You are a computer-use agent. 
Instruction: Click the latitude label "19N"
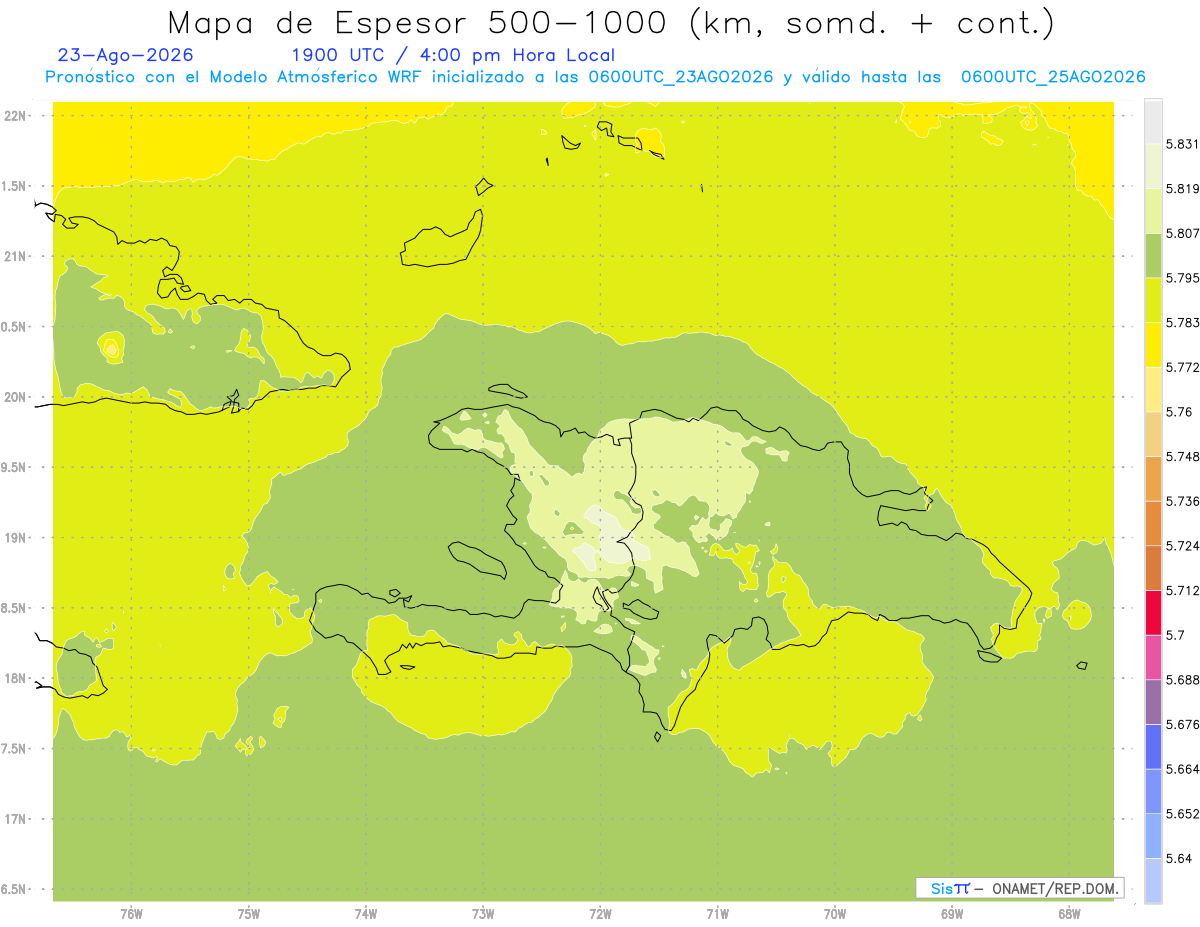[15, 538]
